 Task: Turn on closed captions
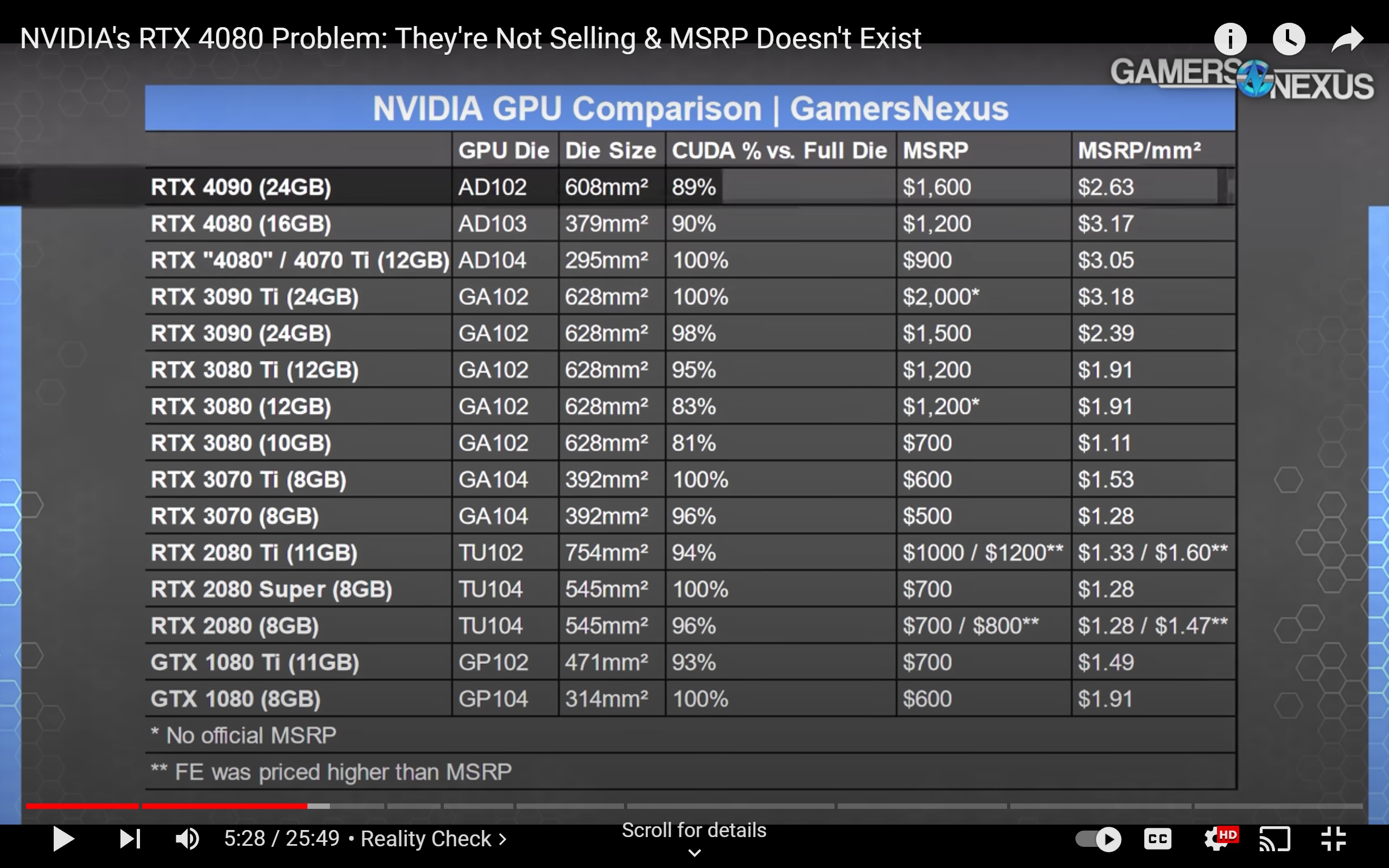[1157, 839]
